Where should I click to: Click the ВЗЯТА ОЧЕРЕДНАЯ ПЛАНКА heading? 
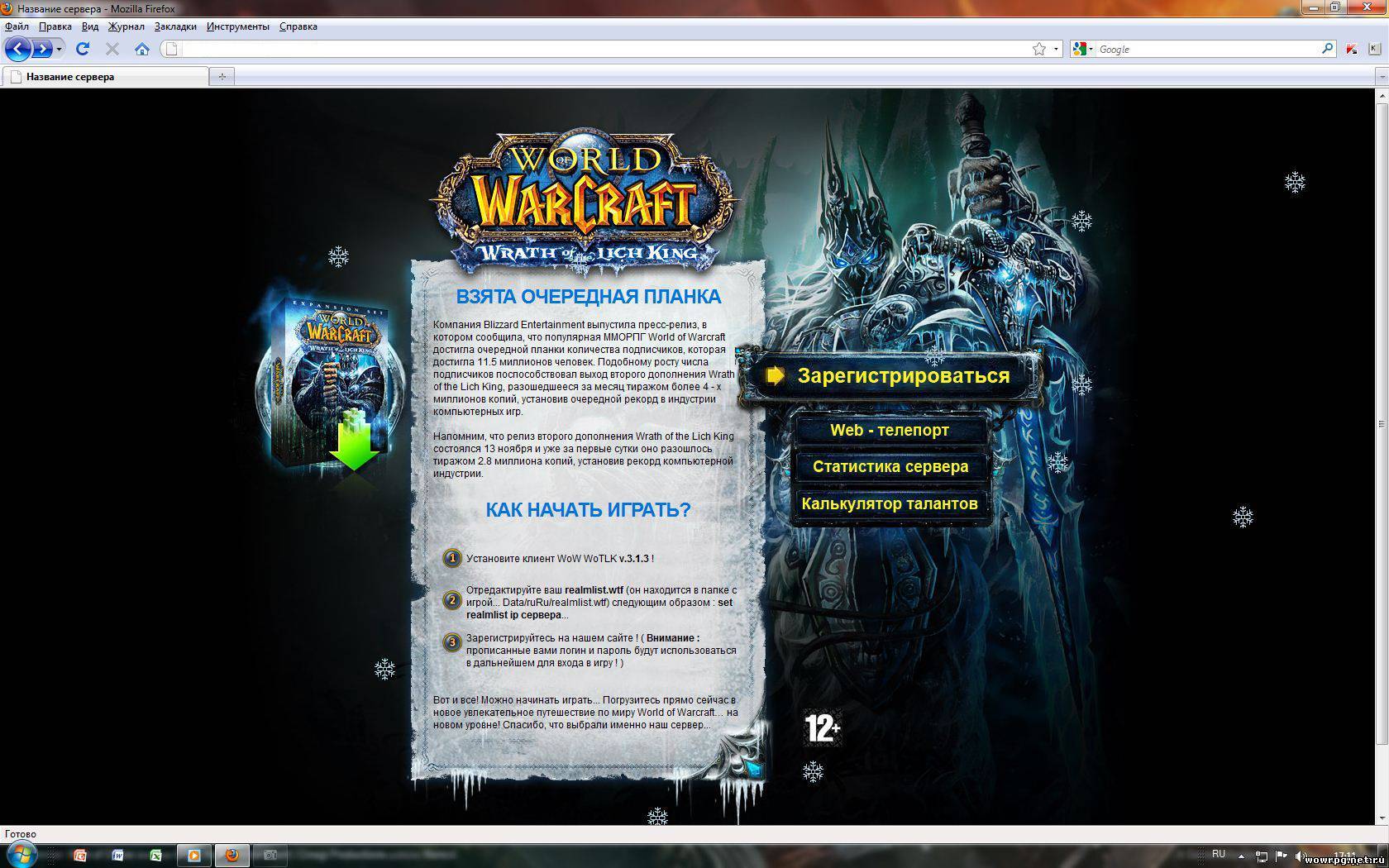pos(588,297)
